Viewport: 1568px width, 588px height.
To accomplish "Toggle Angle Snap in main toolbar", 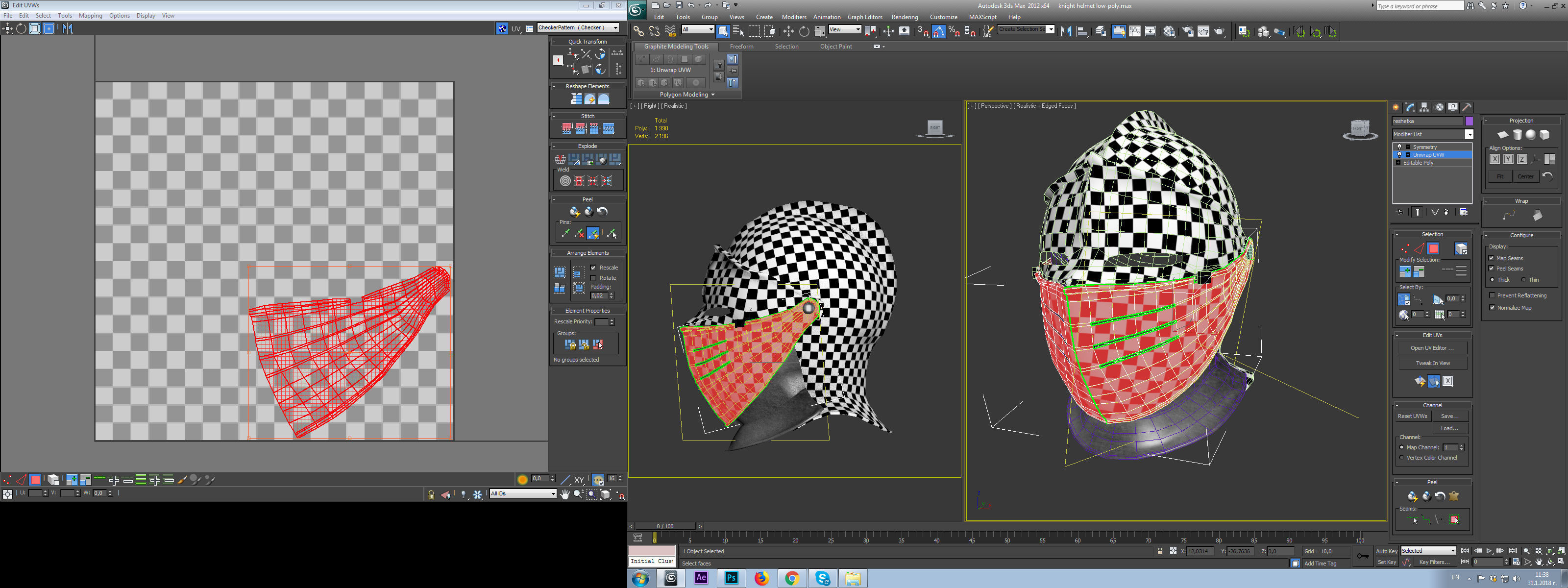I will [x=939, y=31].
